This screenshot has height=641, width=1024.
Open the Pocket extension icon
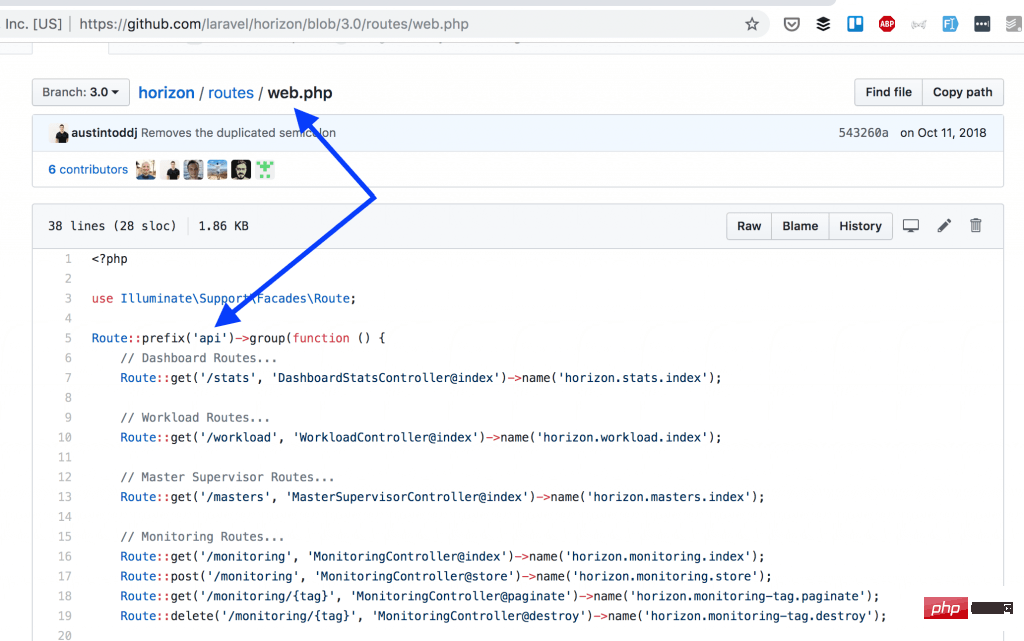coord(792,24)
